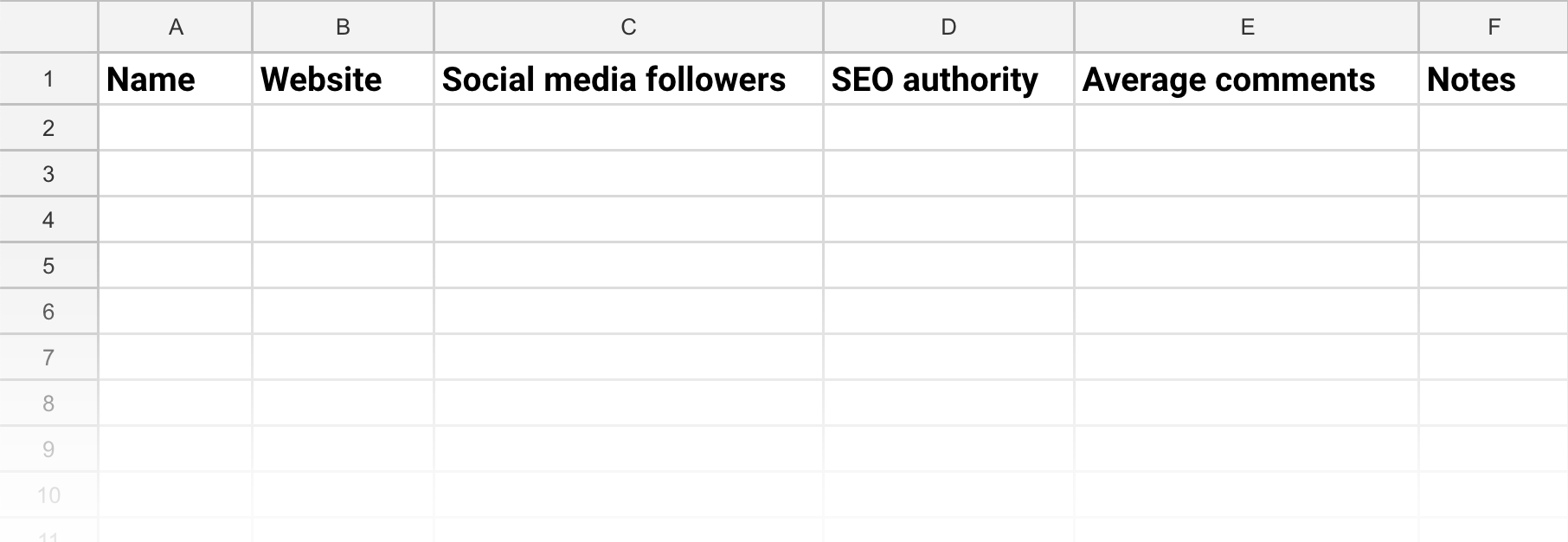The height and width of the screenshot is (542, 1568).
Task: Select row 1 header
Action: click(48, 79)
